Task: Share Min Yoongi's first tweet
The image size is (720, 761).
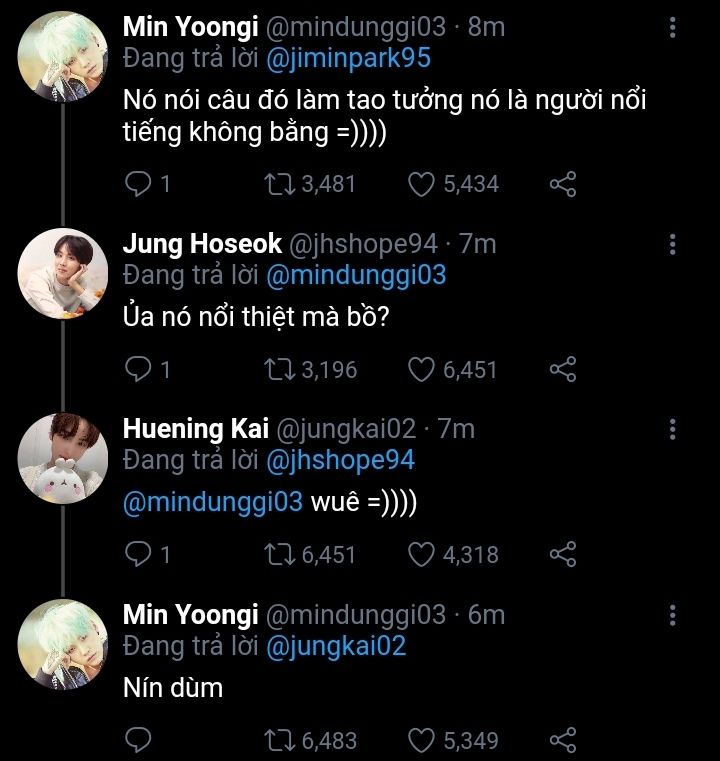Action: pyautogui.click(x=563, y=184)
